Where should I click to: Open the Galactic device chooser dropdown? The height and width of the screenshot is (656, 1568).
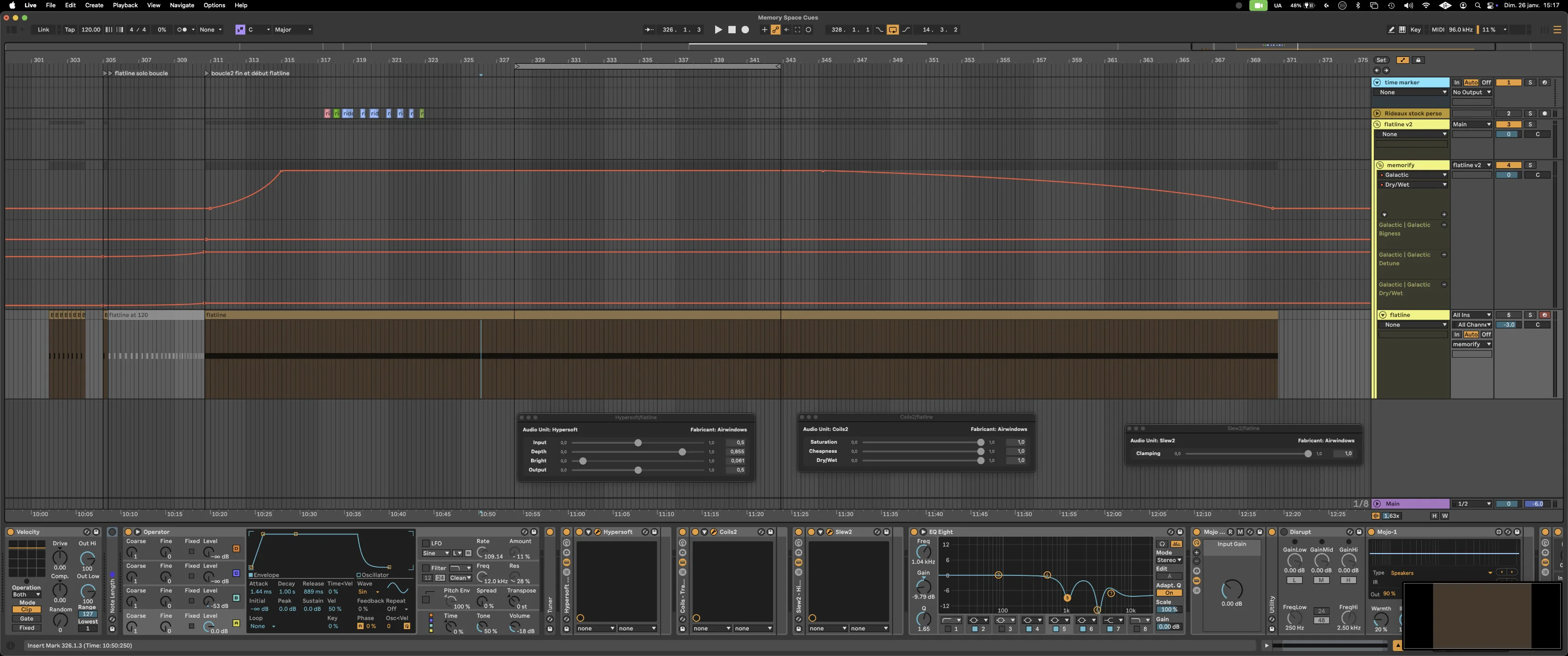point(1412,174)
